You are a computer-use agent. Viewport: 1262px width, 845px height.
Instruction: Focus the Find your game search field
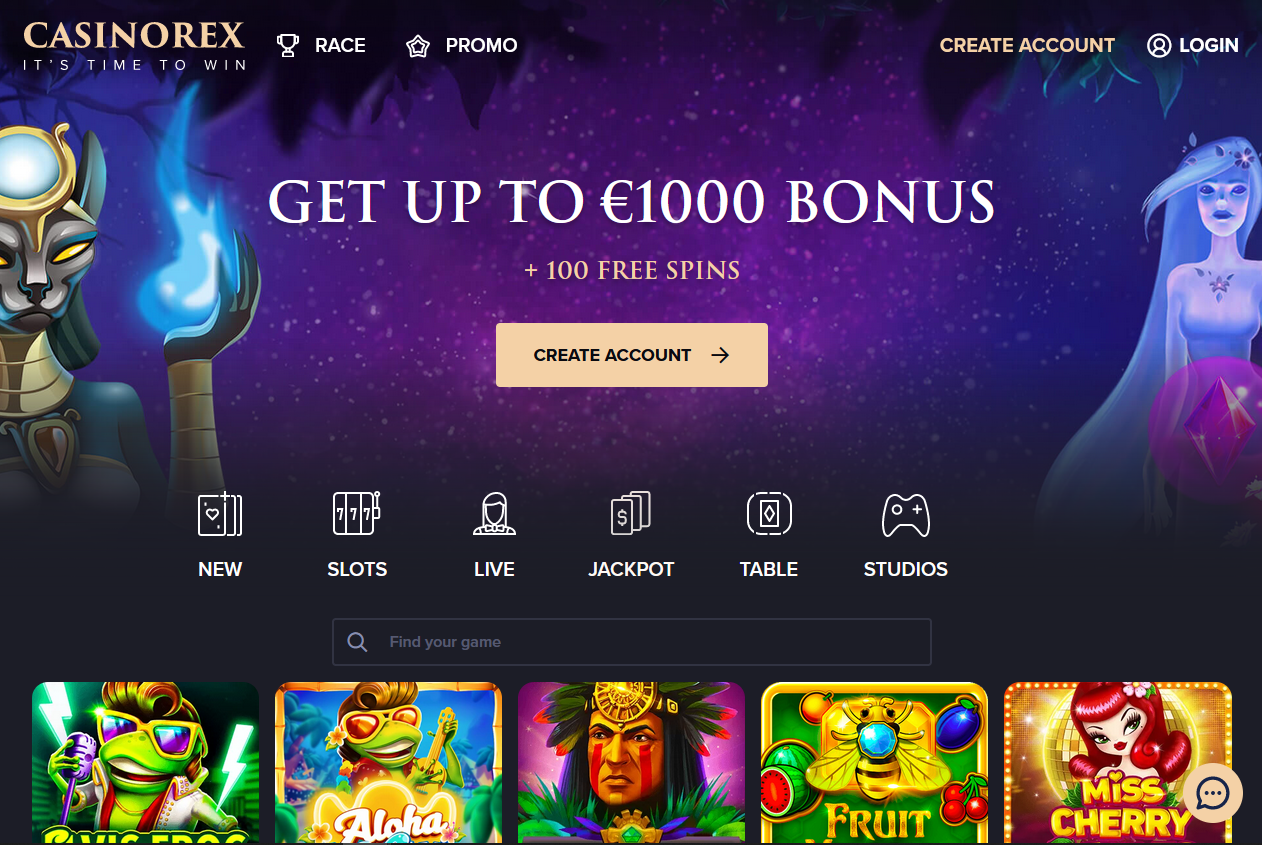(x=632, y=642)
